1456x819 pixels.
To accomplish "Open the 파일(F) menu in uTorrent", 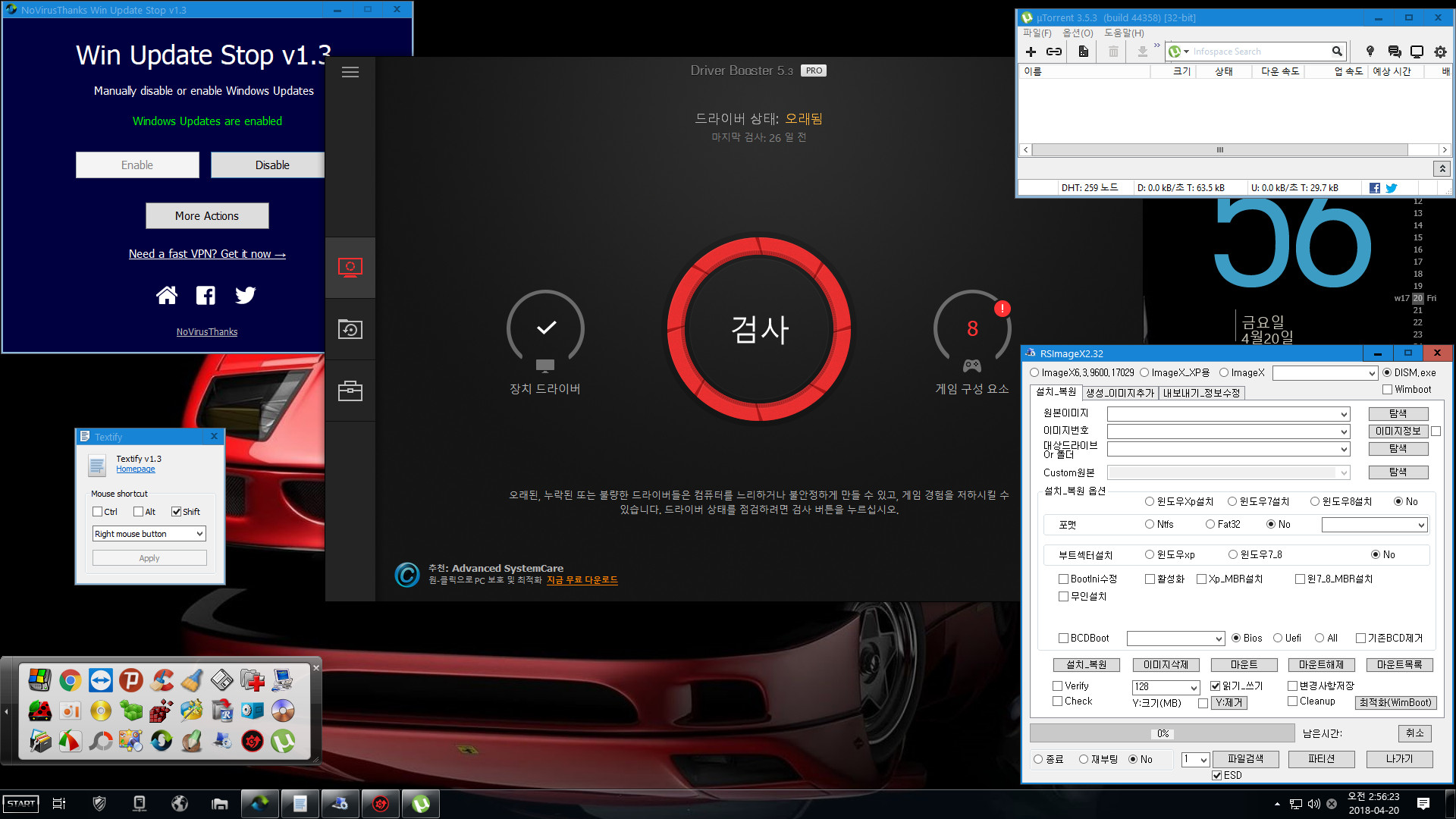I will tap(1037, 33).
